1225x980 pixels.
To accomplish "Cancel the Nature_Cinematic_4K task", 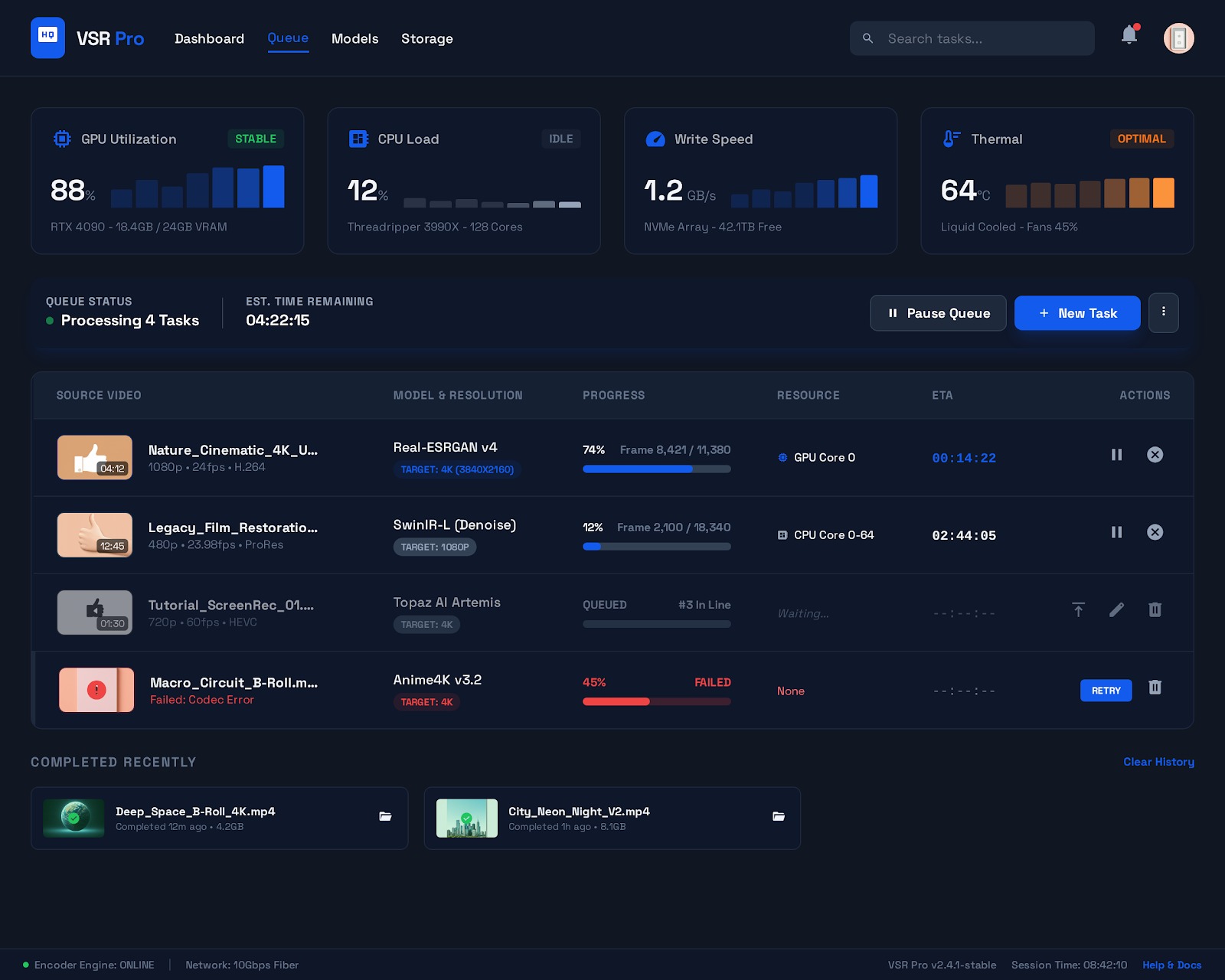I will point(1155,455).
